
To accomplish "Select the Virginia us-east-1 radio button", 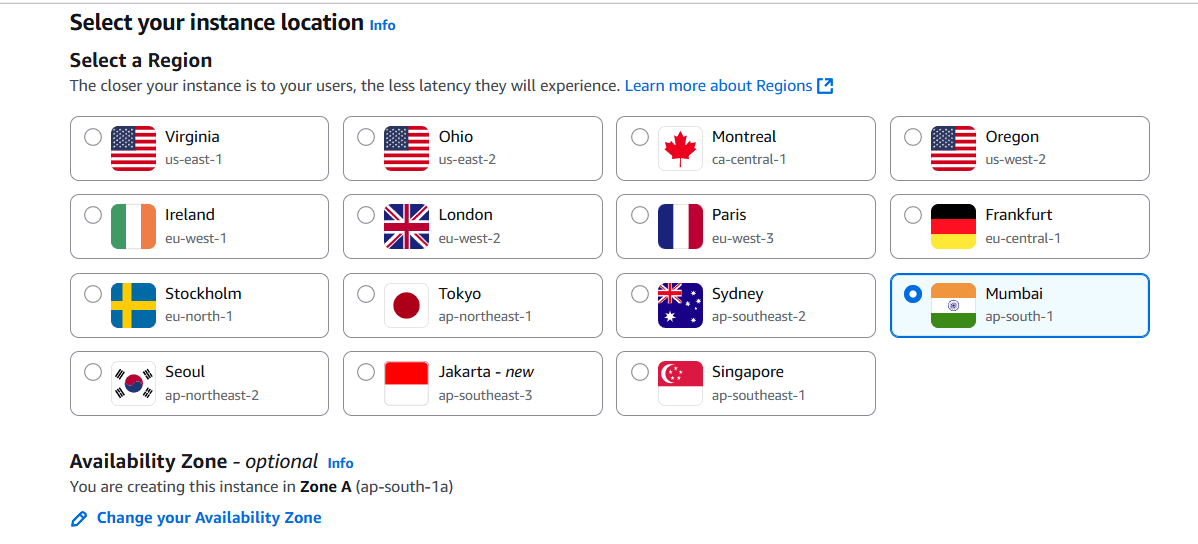I will [93, 137].
